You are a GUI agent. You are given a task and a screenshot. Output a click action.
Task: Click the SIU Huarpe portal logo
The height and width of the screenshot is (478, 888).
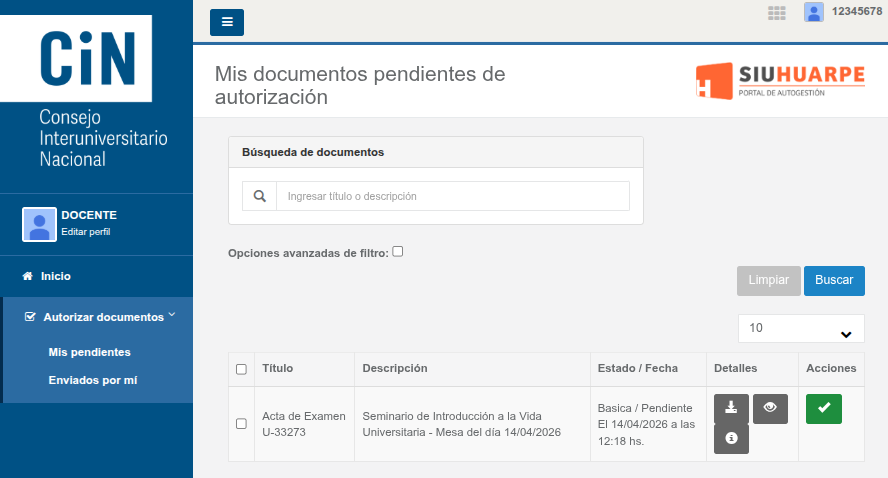(780, 81)
